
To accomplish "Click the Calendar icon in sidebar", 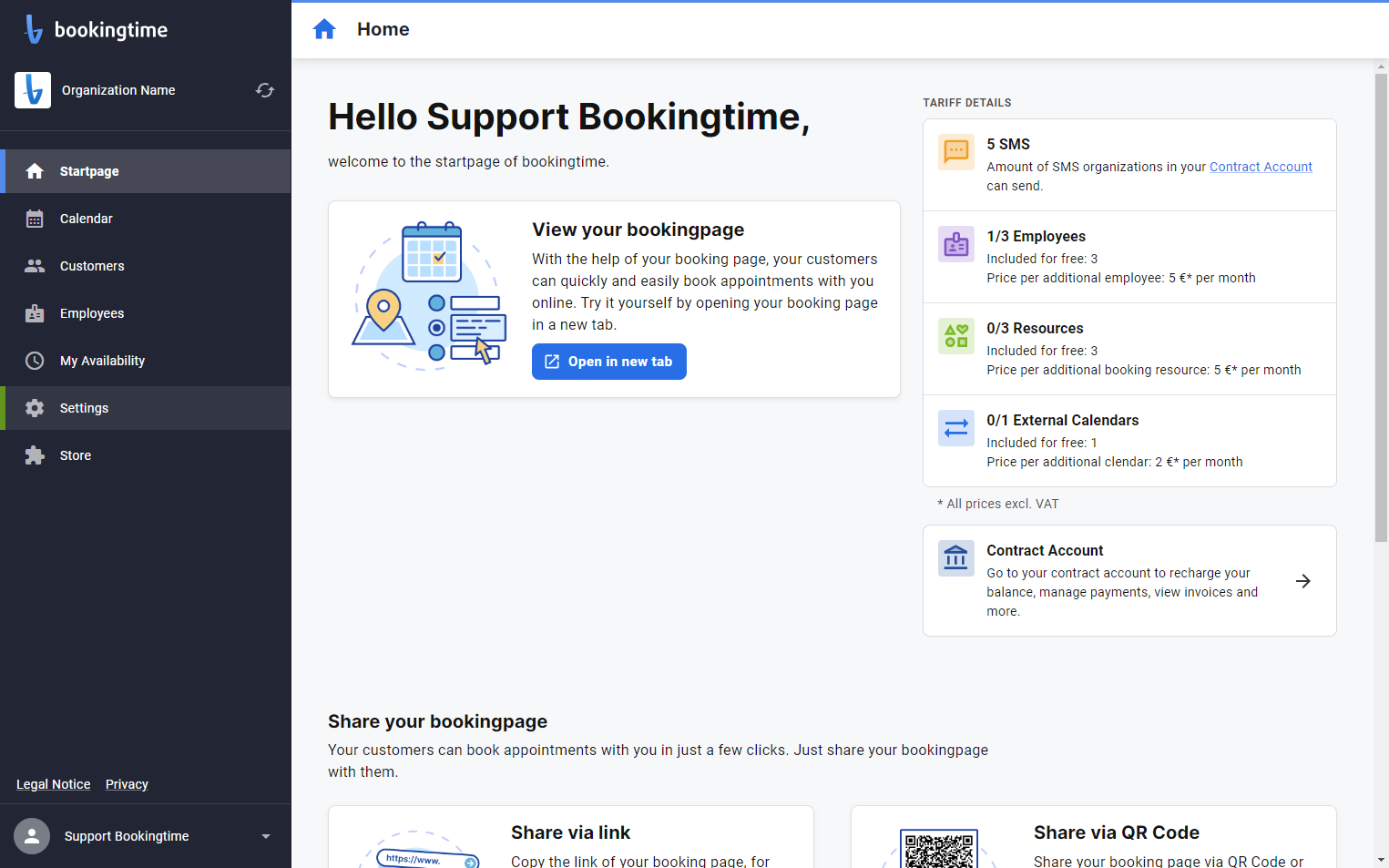I will click(x=35, y=219).
